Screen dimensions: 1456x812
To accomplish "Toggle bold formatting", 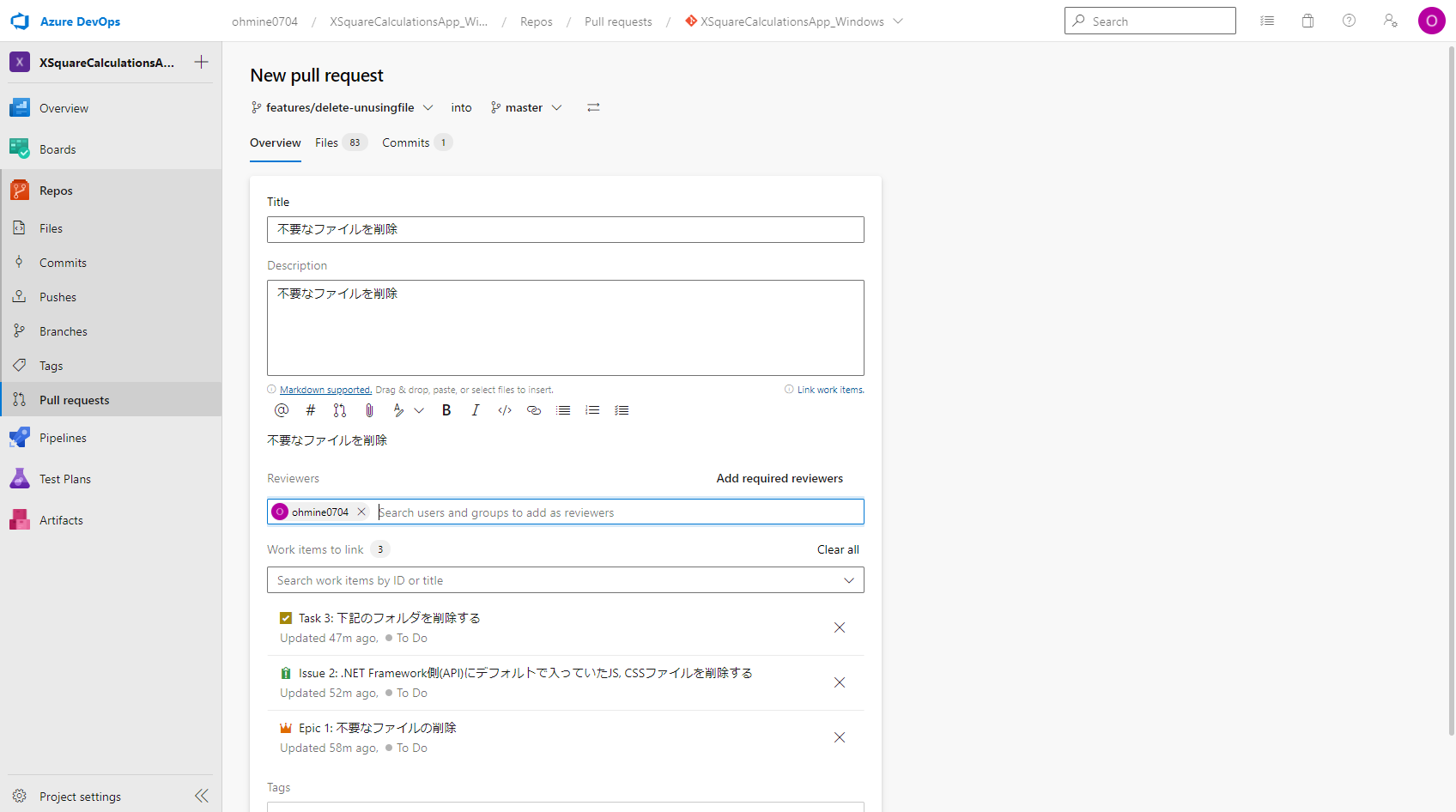I will point(446,410).
